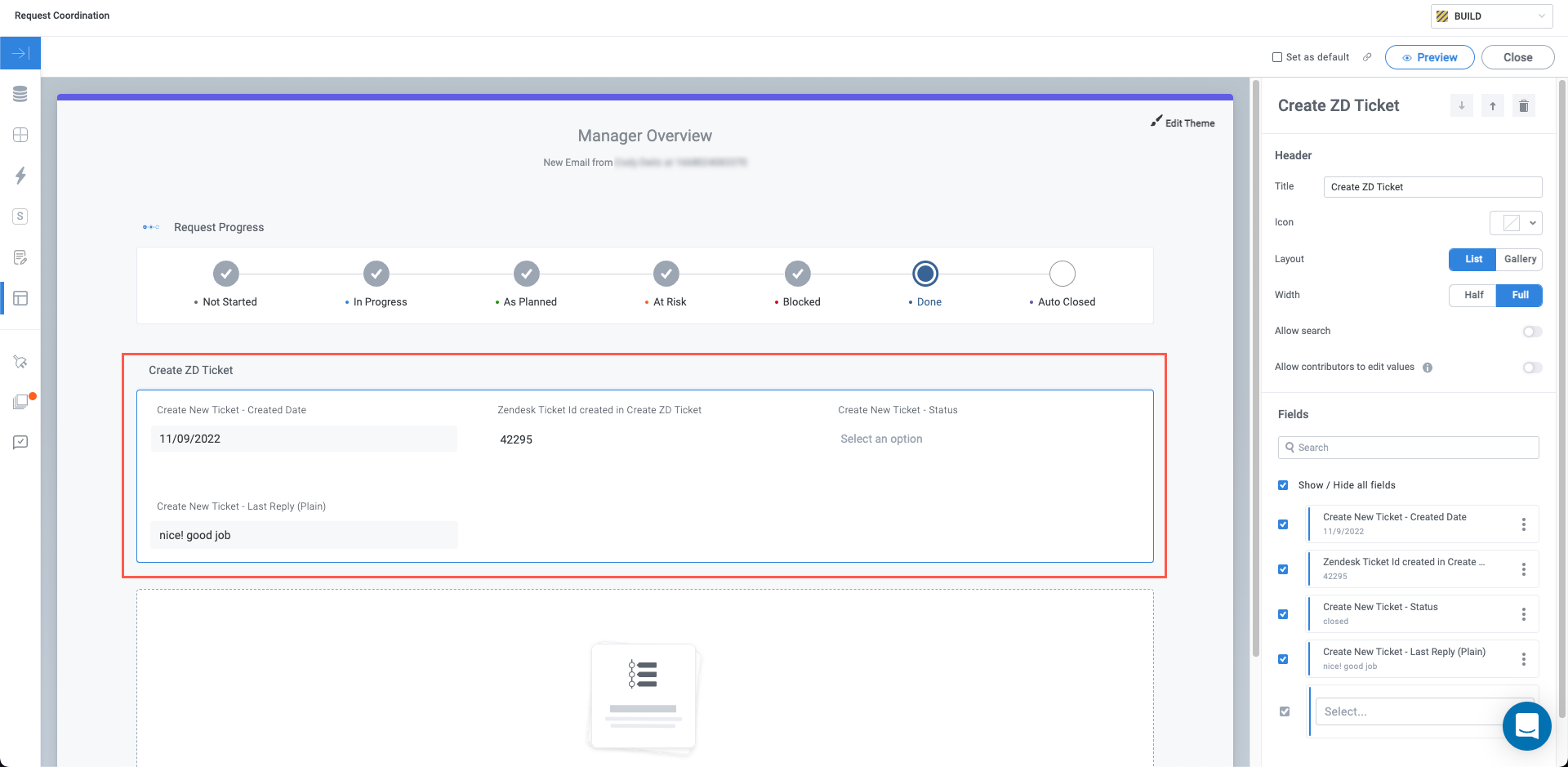Enable Allow contributors to edit values
The image size is (1568, 767).
click(x=1532, y=368)
